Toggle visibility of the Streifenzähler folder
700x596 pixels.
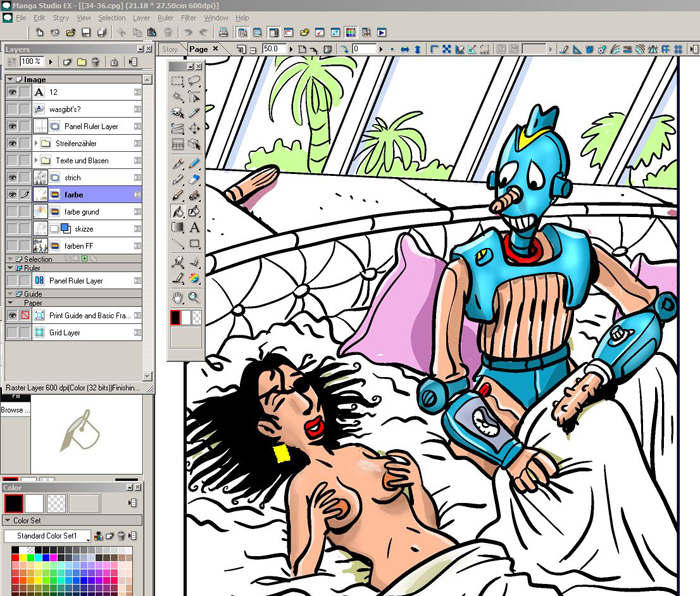(x=13, y=143)
